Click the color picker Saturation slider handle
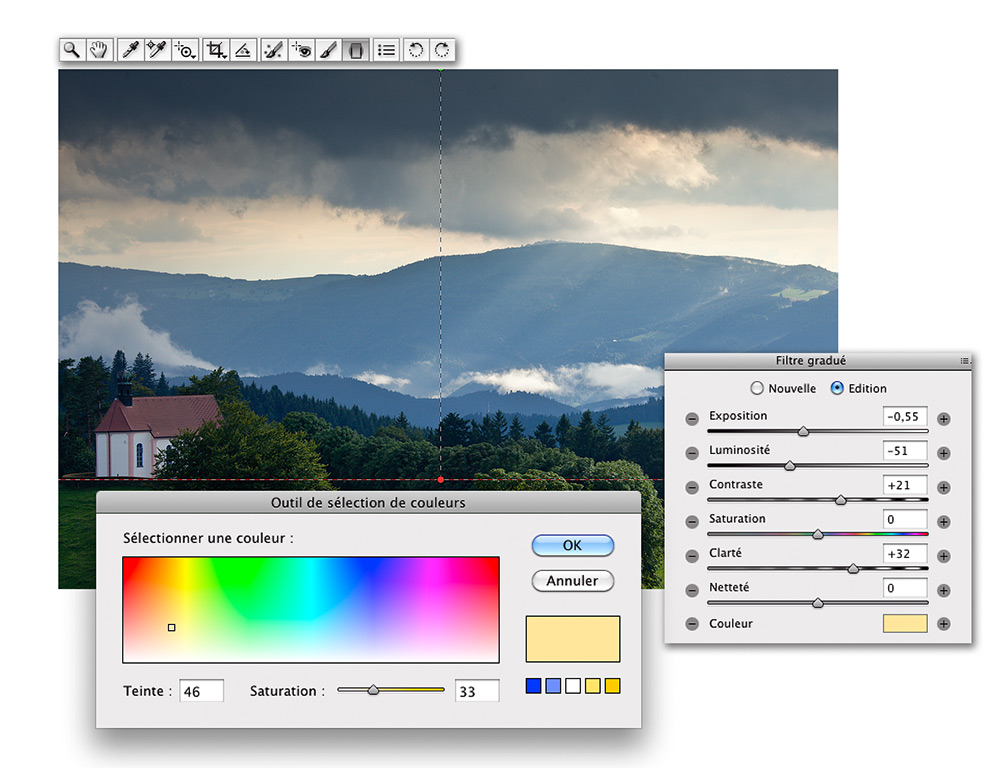1000x768 pixels. tap(374, 690)
